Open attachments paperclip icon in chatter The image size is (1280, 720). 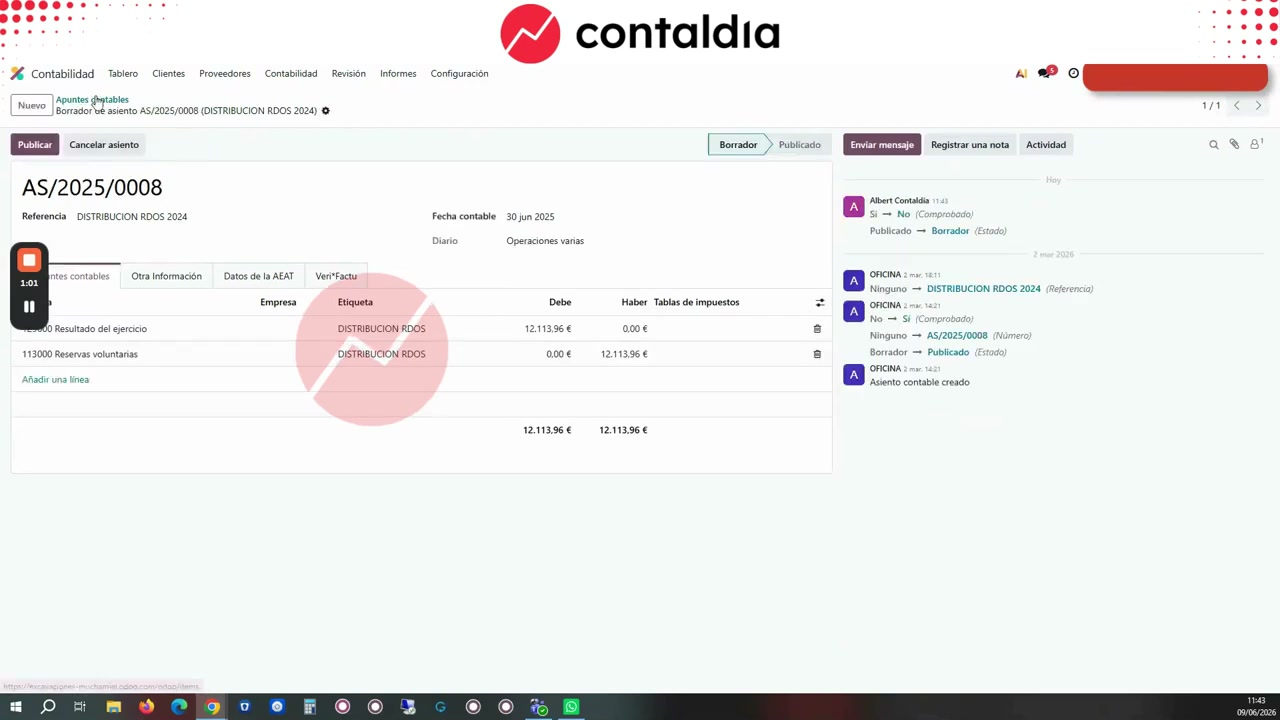pyautogui.click(x=1234, y=145)
